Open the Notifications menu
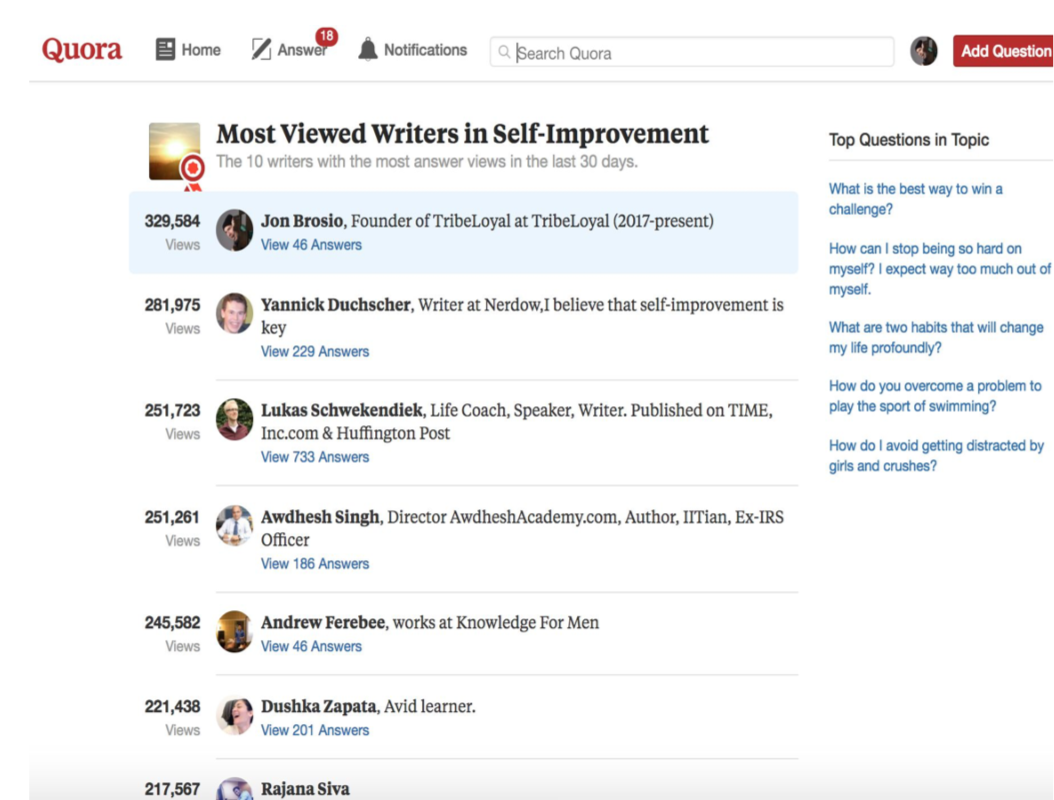 click(412, 50)
